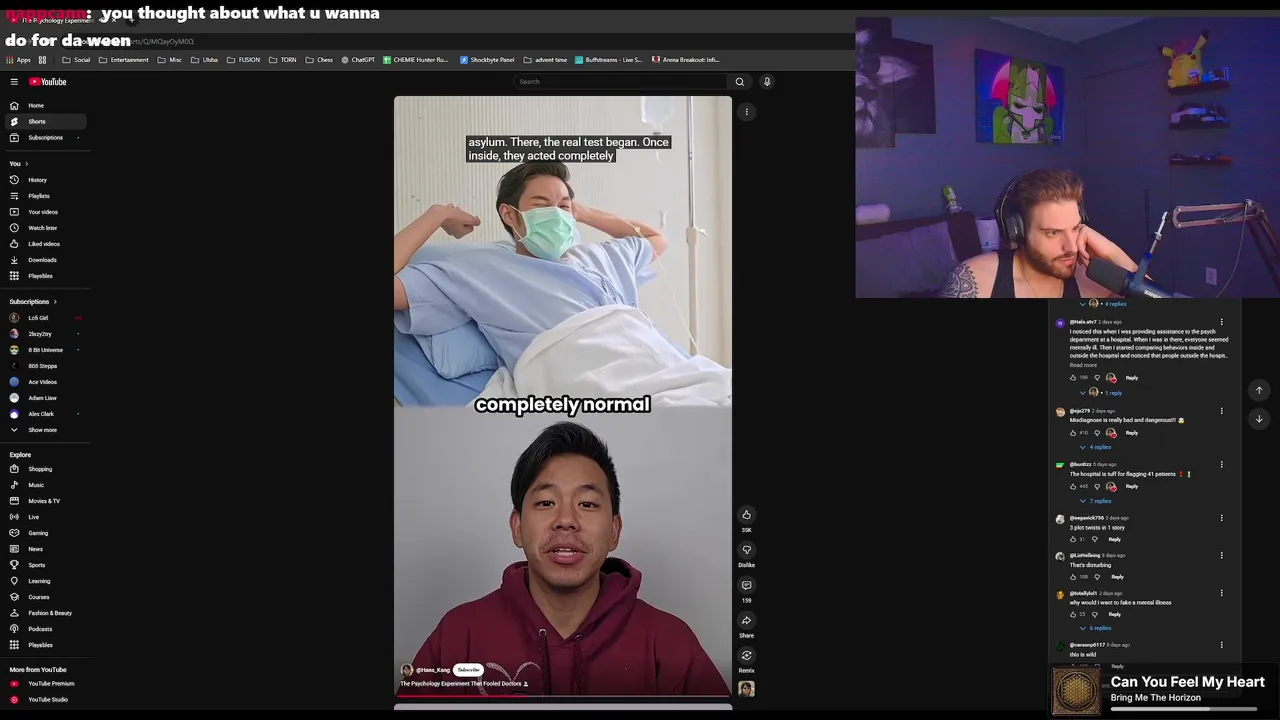This screenshot has width=1280, height=720.
Task: Reply to the @Halo.atv7 comment
Action: click(1131, 378)
